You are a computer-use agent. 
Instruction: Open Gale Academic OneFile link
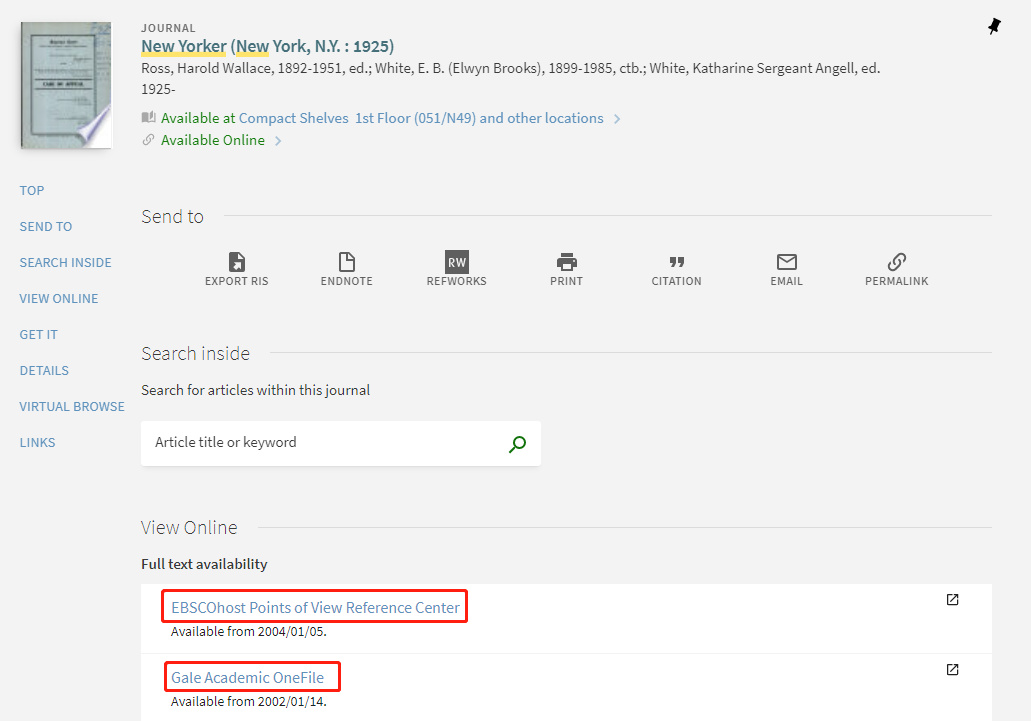coord(248,677)
